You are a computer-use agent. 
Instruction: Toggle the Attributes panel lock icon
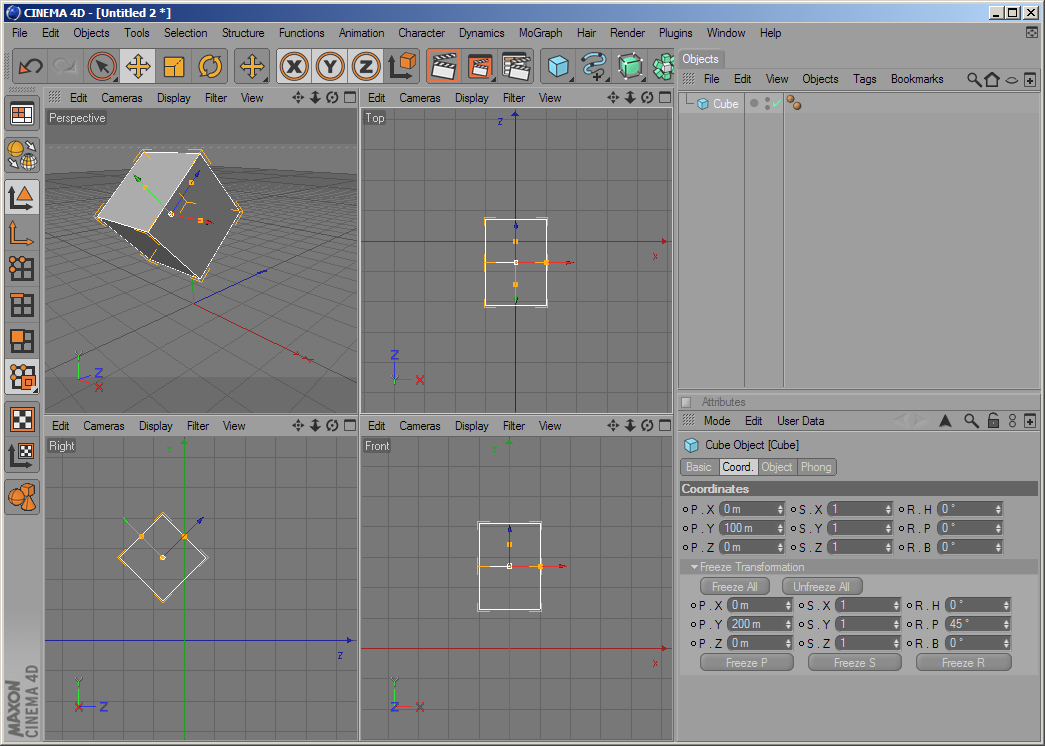[993, 421]
